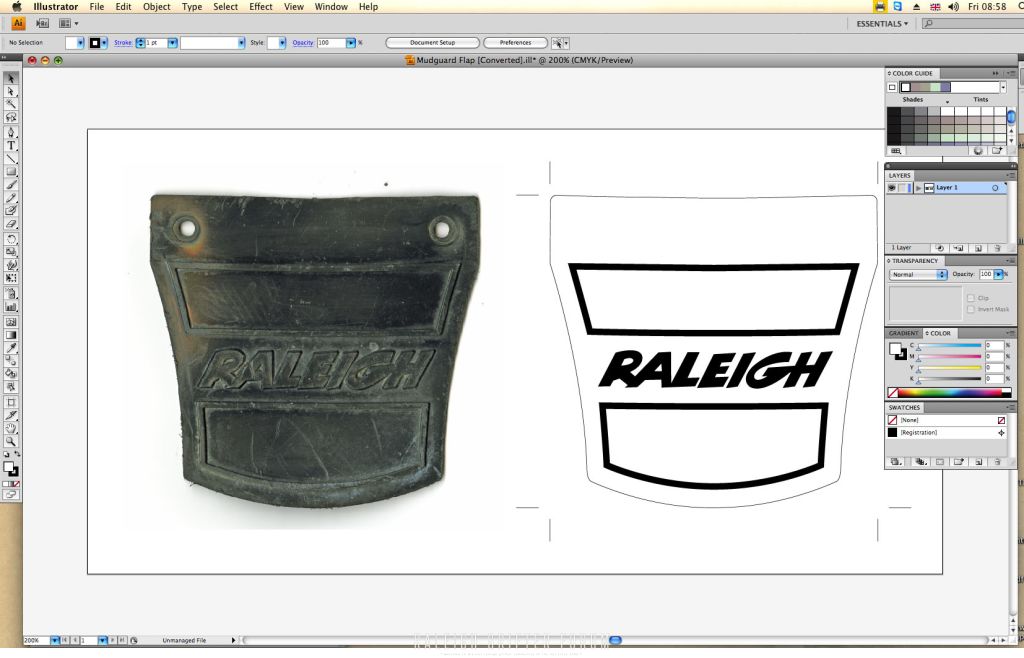Select the Gradient tool in toolbox
Screen dimensions: 1024x658
coord(10,335)
